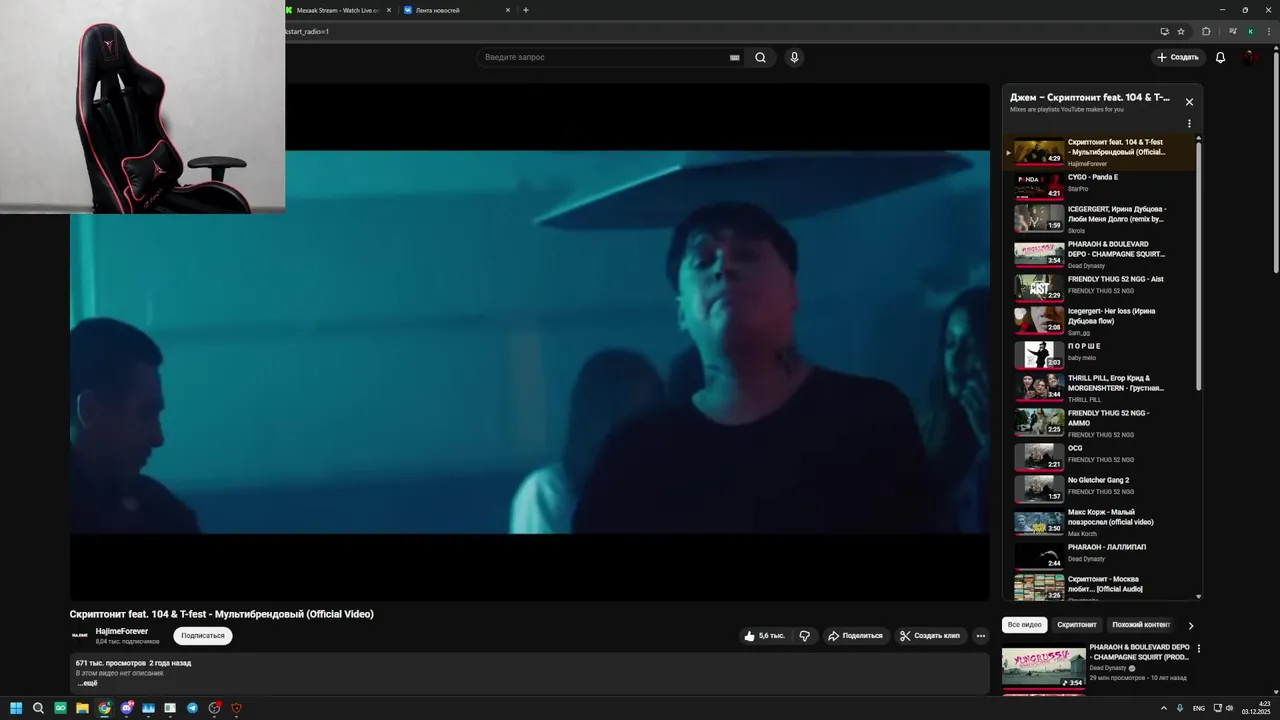Select the Все видео chip
This screenshot has height=720, width=1280.
1024,625
